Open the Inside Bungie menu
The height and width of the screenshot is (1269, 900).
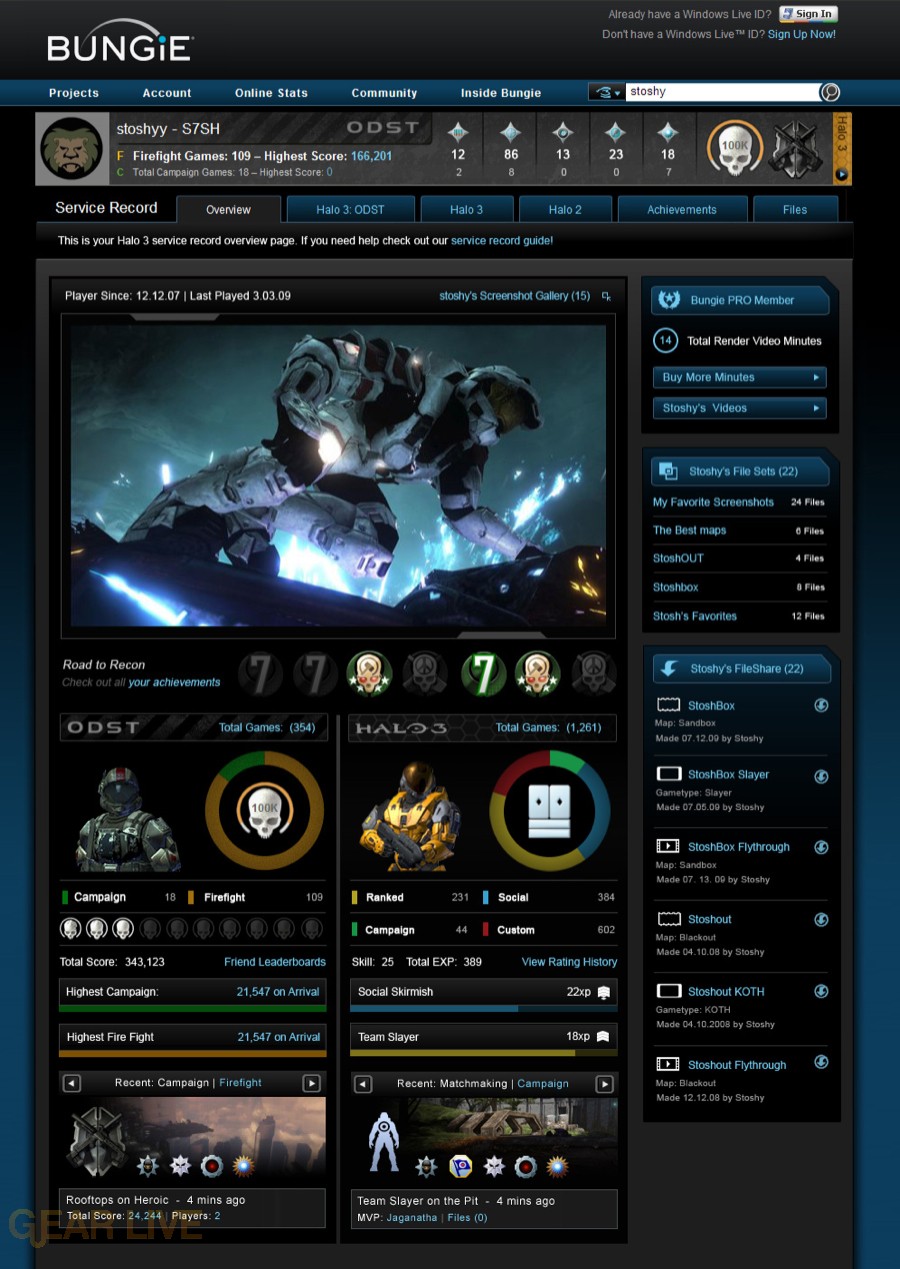(501, 93)
